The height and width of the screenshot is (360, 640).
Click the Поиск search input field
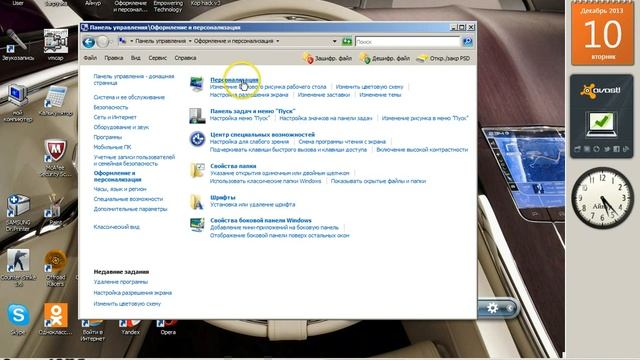click(x=407, y=42)
